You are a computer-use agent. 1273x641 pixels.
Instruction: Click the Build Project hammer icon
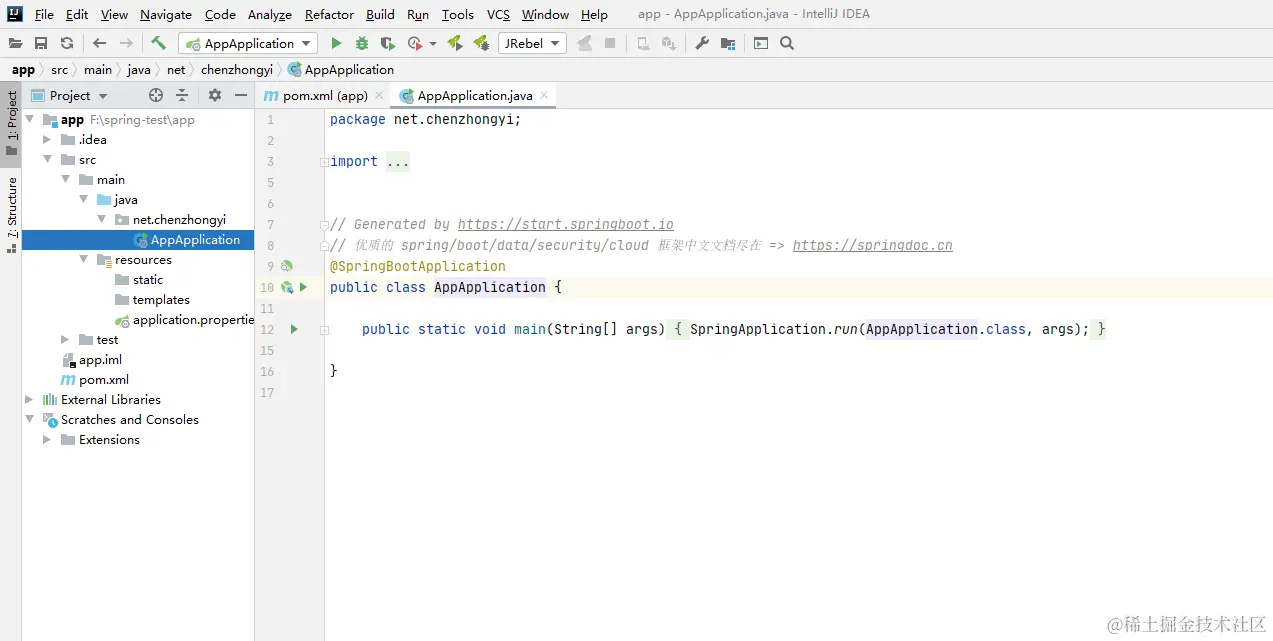tap(159, 43)
